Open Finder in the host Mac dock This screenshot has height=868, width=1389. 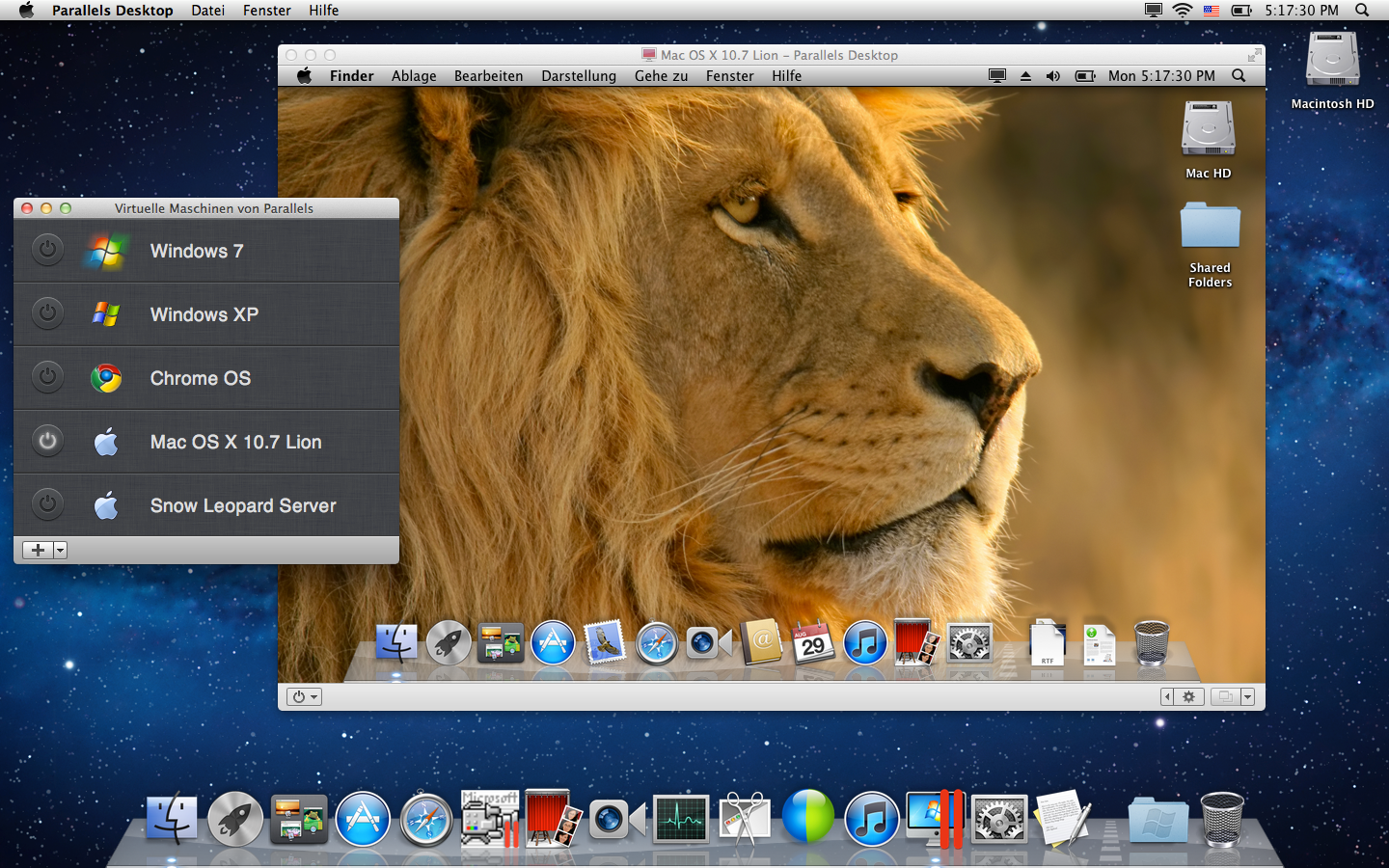click(x=172, y=820)
